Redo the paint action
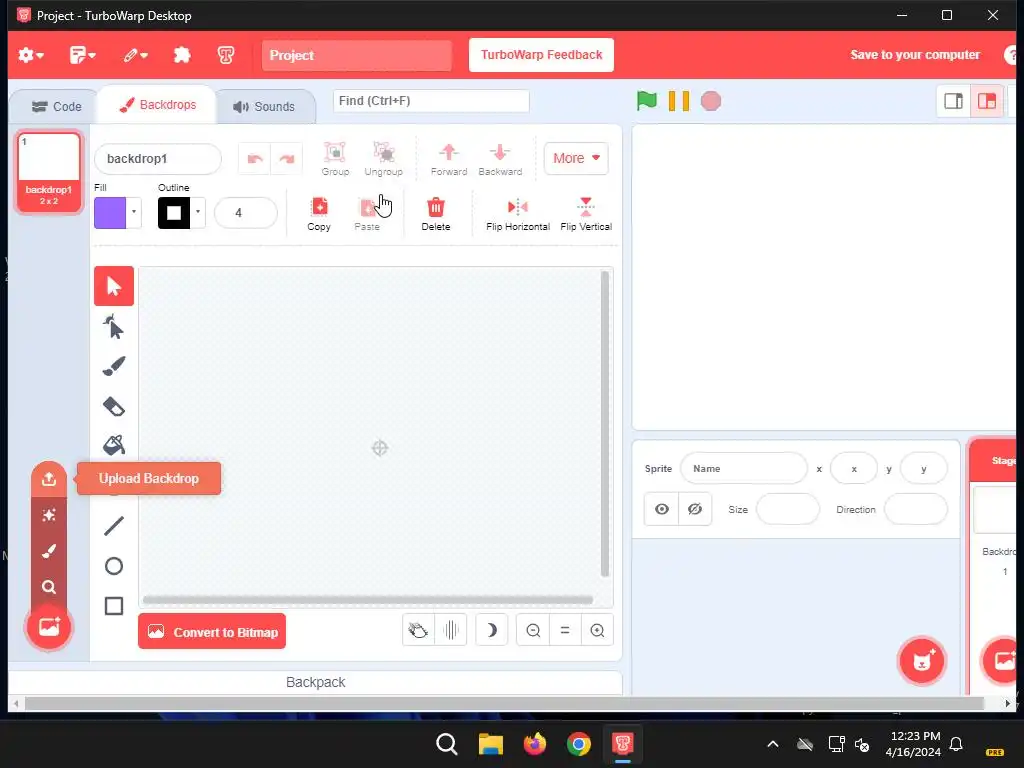Viewport: 1024px width, 768px height. point(287,159)
